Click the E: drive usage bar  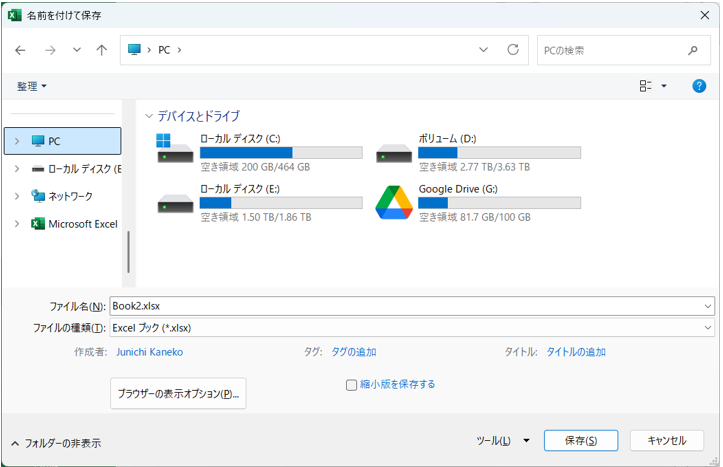281,203
